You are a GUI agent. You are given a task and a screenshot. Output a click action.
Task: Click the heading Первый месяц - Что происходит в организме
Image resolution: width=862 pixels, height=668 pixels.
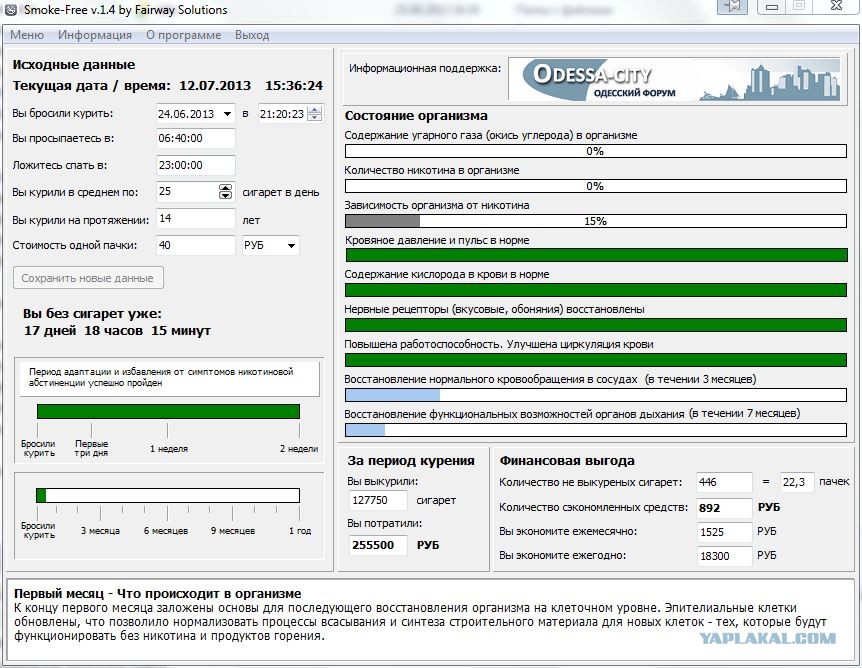[x=157, y=594]
